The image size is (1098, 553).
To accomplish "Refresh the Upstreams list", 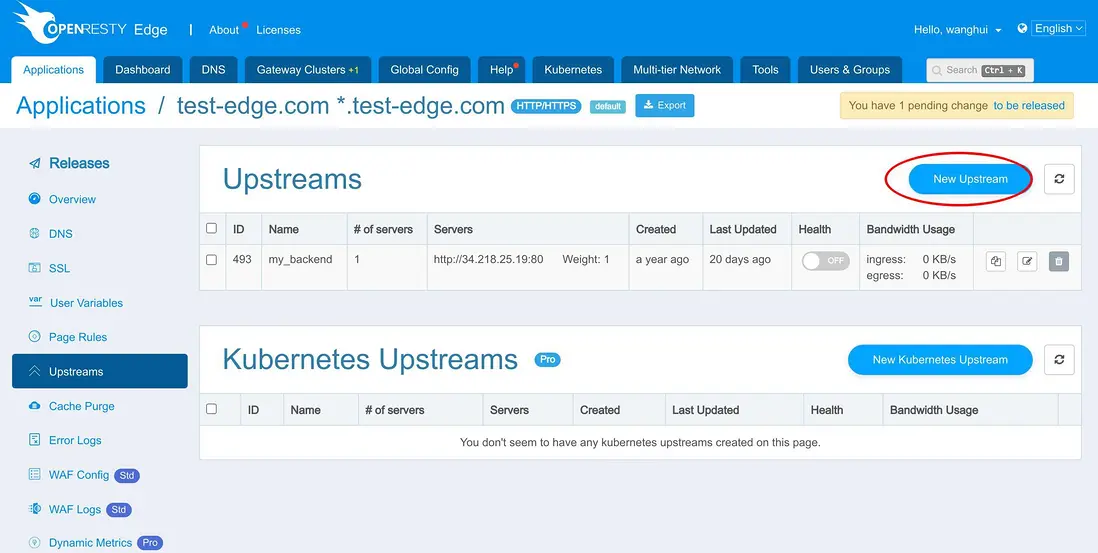I will pyautogui.click(x=1059, y=179).
